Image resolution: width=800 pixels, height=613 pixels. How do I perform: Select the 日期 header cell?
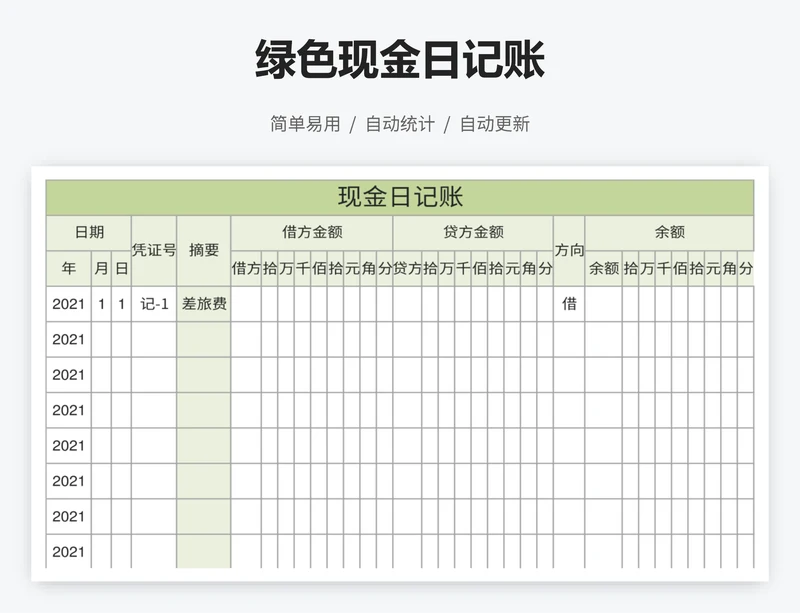pyautogui.click(x=89, y=233)
